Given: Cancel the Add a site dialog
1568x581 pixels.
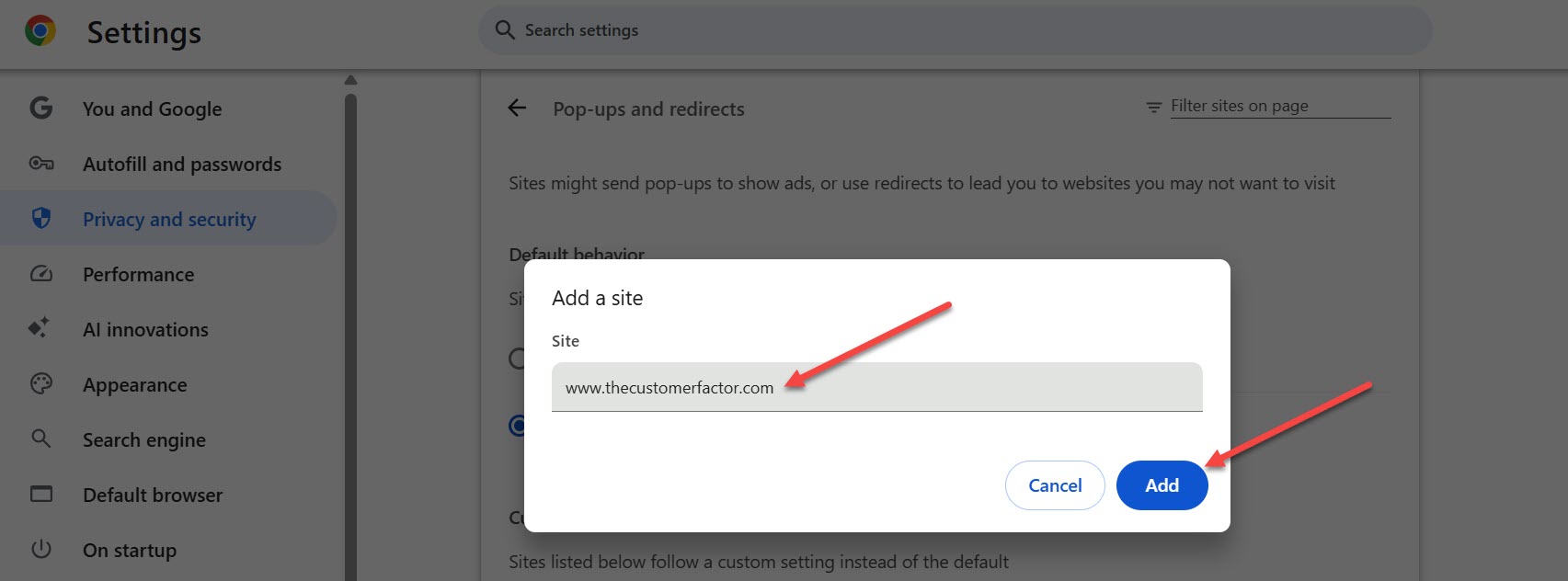Looking at the screenshot, I should coord(1055,485).
